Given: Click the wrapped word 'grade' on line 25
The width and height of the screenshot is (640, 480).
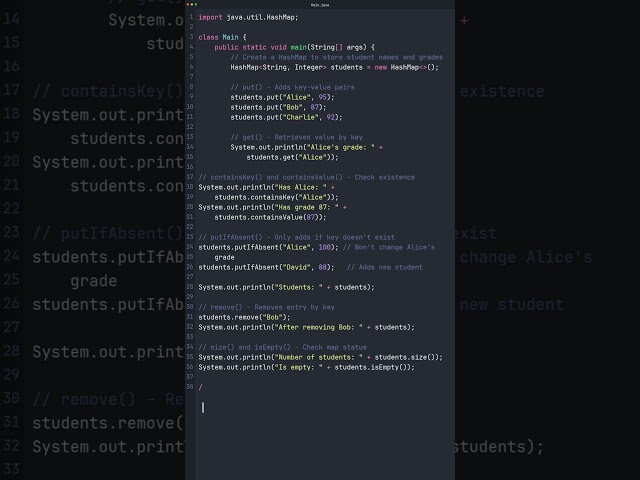Looking at the screenshot, I should pyautogui.click(x=224, y=258).
